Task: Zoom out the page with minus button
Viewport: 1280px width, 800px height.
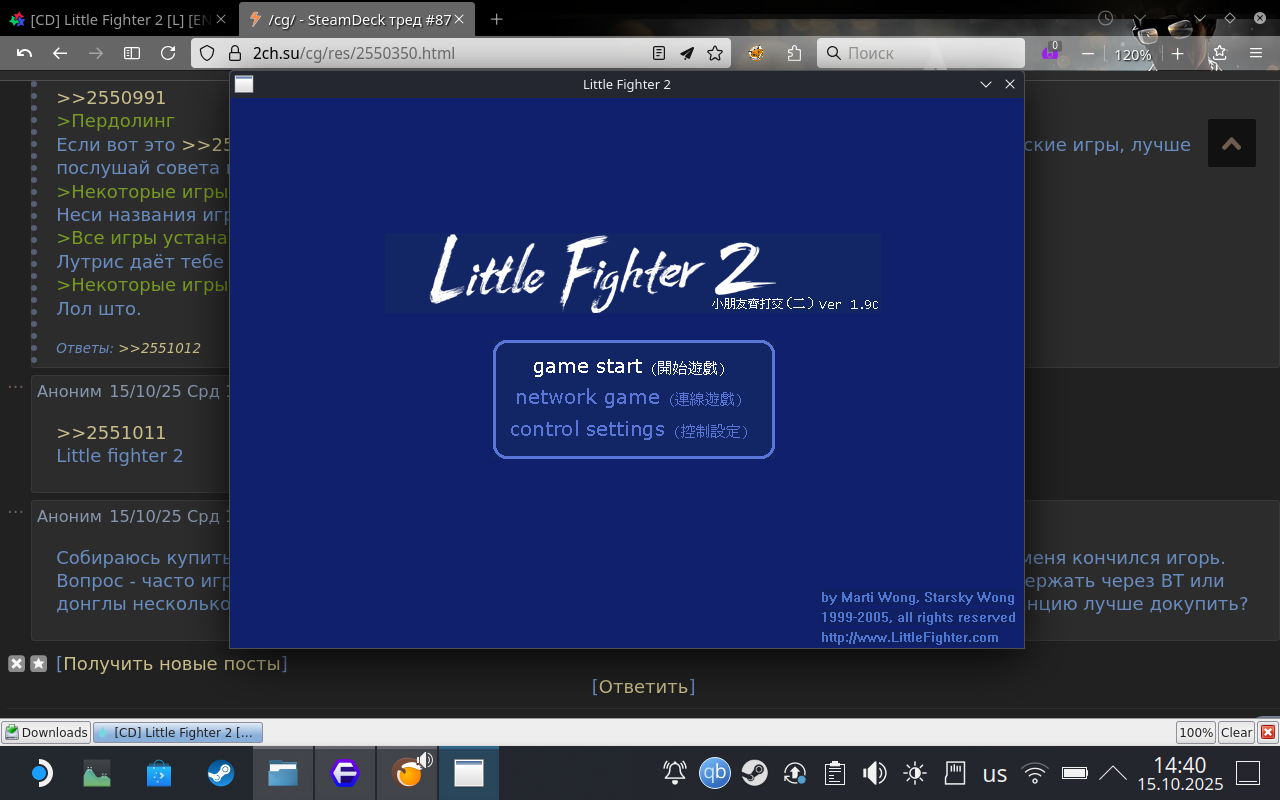Action: tap(1088, 53)
